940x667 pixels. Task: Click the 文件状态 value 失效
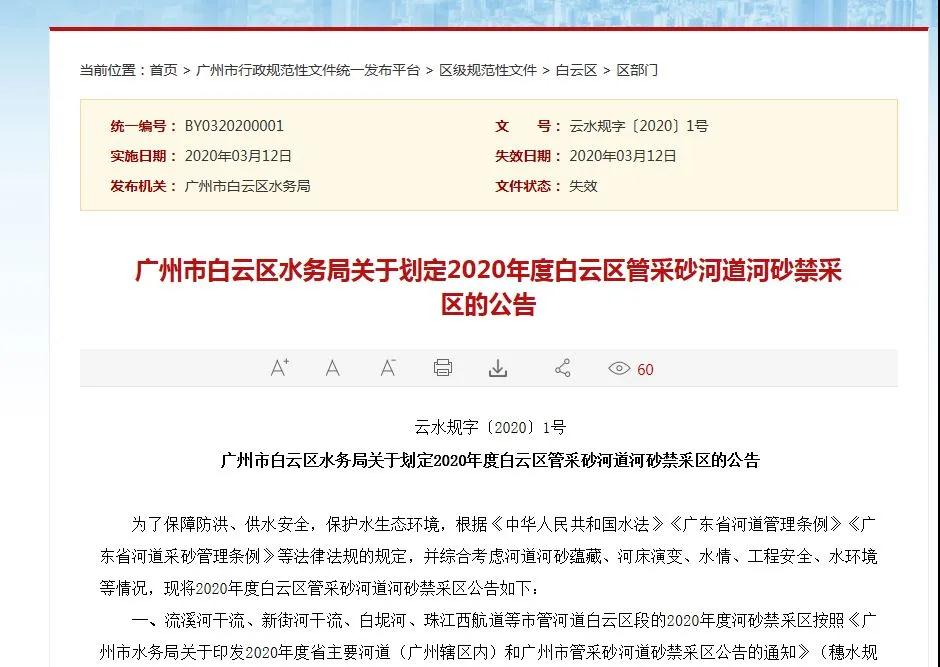click(x=583, y=186)
